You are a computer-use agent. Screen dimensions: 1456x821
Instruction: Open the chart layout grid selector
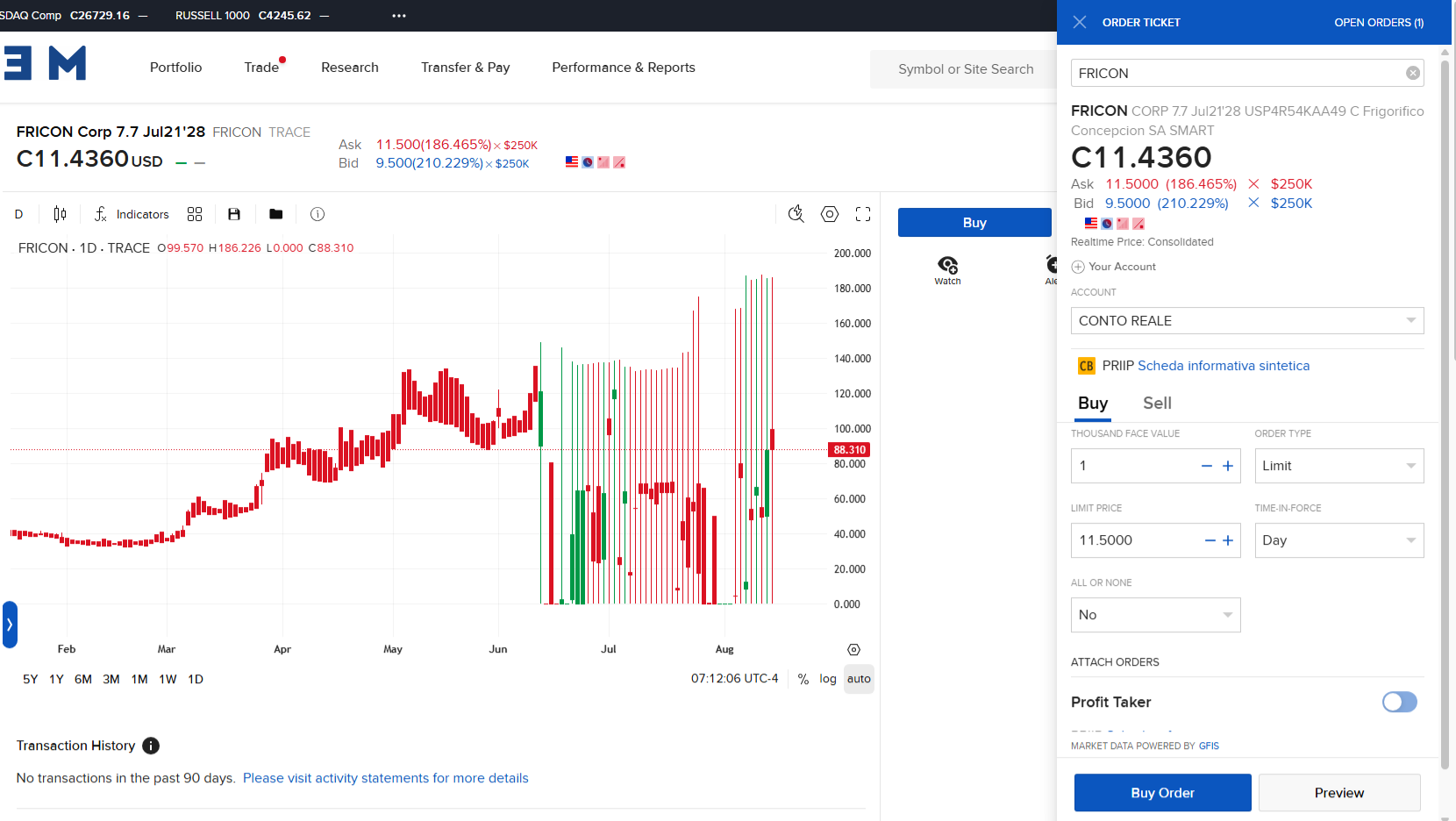[x=195, y=214]
